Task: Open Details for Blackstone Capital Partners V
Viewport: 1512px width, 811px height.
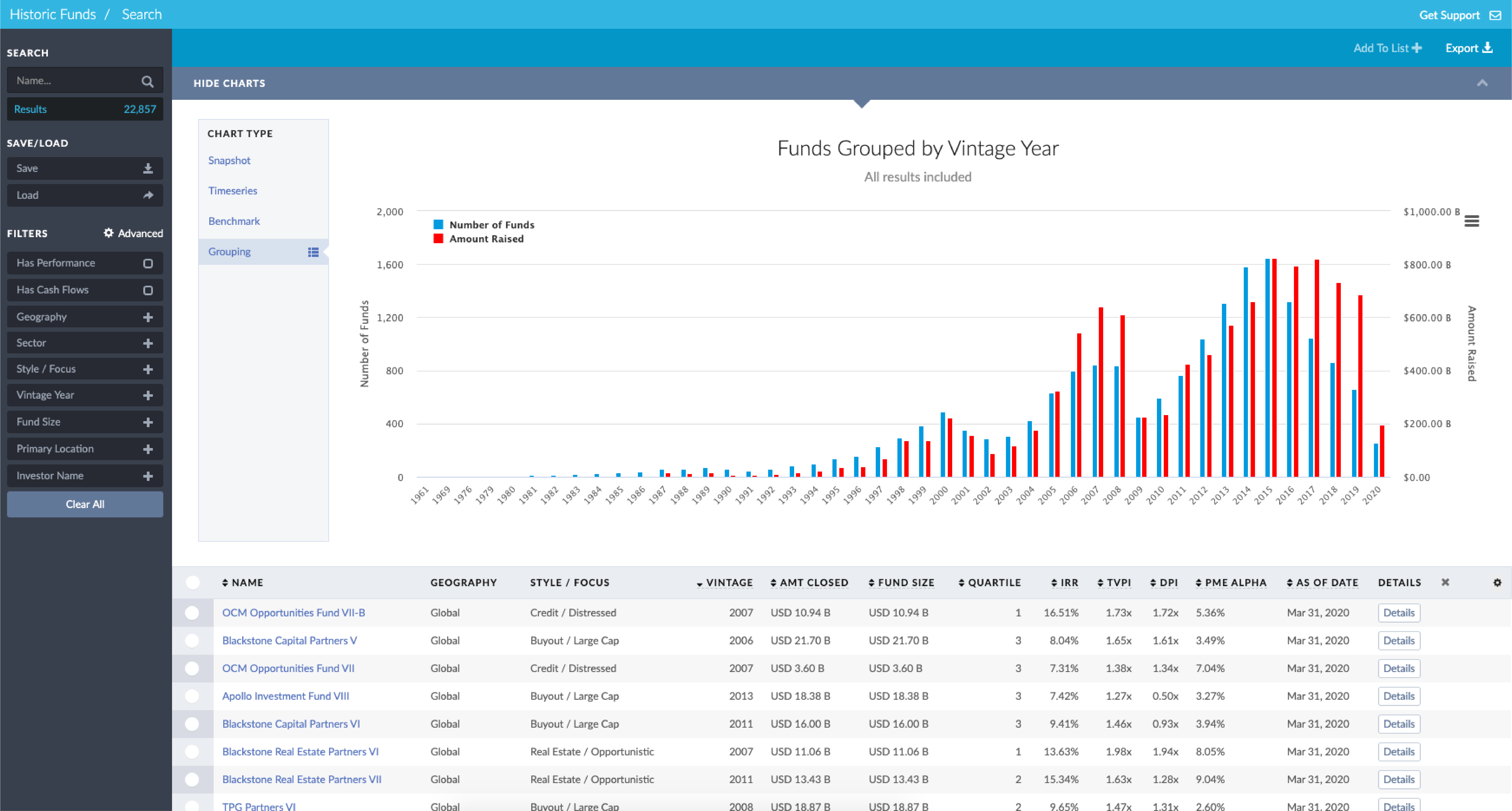Action: 1399,641
